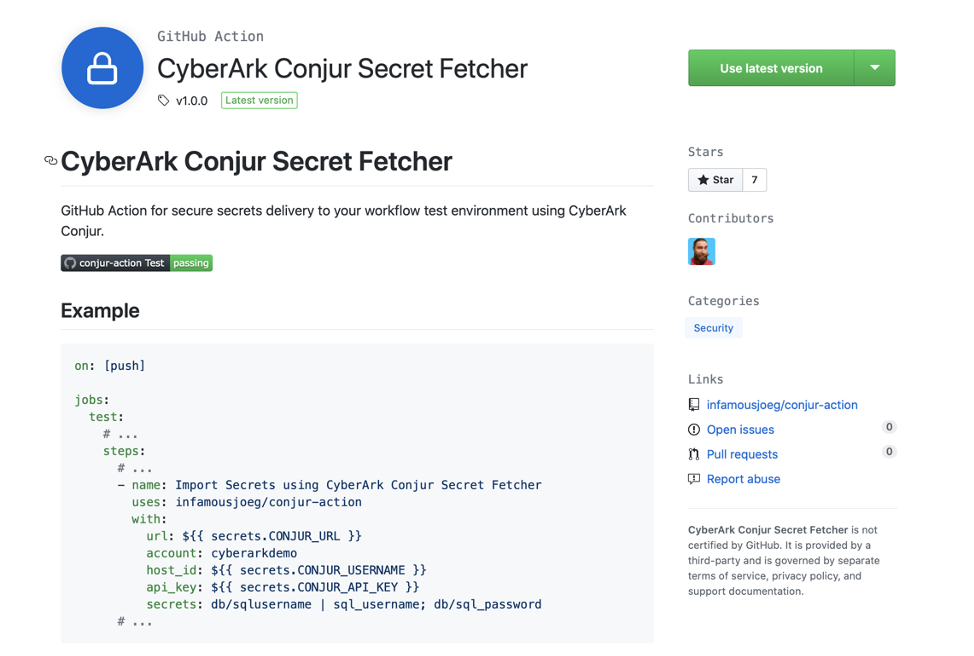Image resolution: width=974 pixels, height=656 pixels.
Task: Open the Security category tag
Action: tap(713, 328)
